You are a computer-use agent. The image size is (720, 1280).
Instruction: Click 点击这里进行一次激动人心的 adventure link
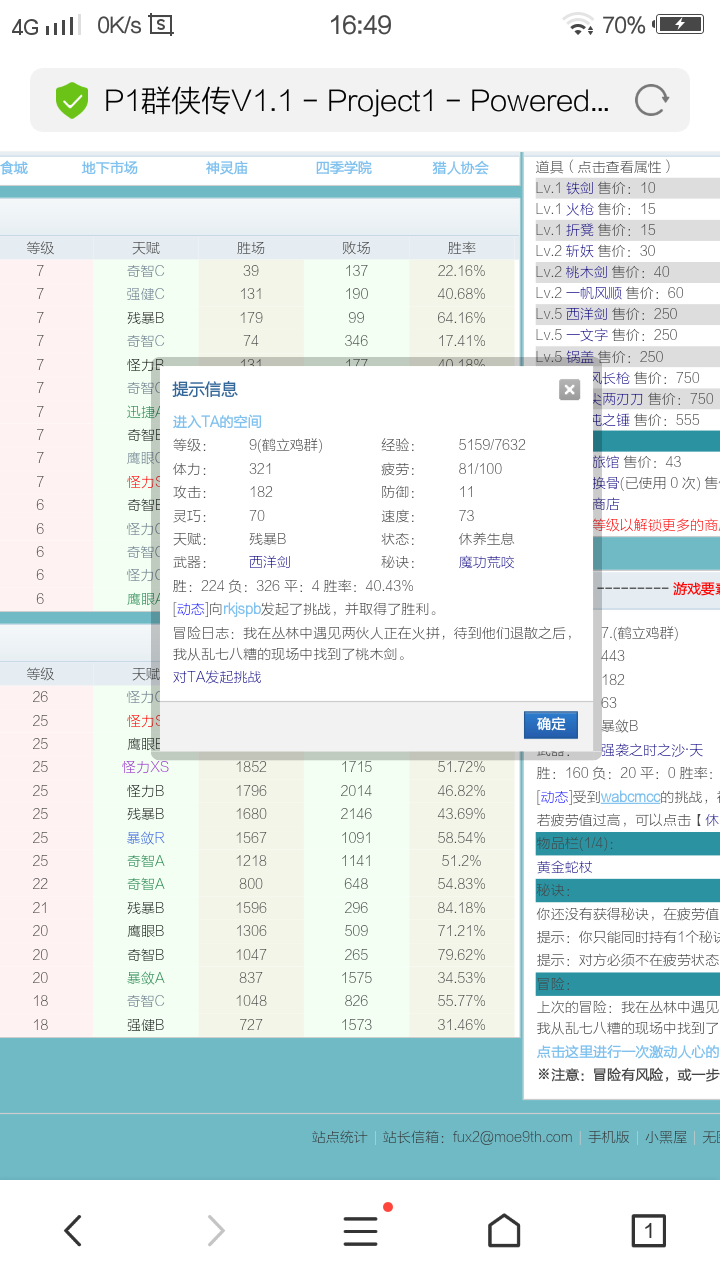pyautogui.click(x=628, y=1051)
